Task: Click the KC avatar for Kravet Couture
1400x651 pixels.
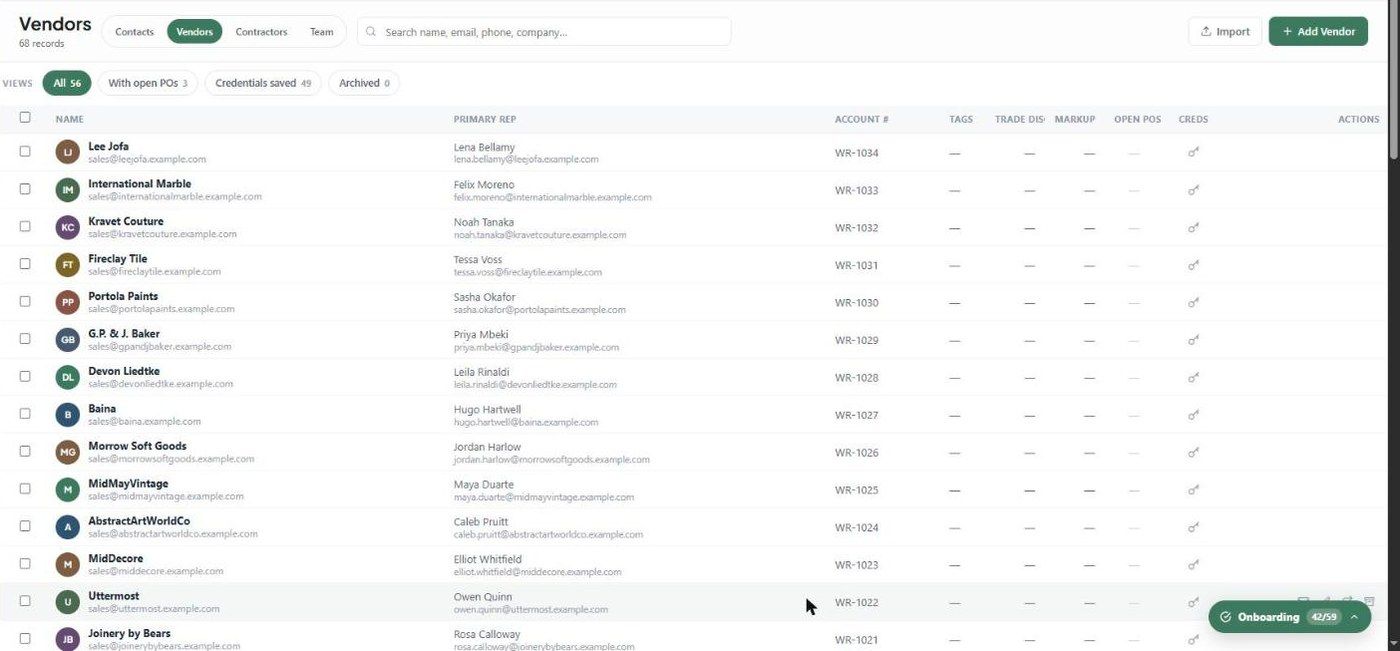Action: click(67, 227)
